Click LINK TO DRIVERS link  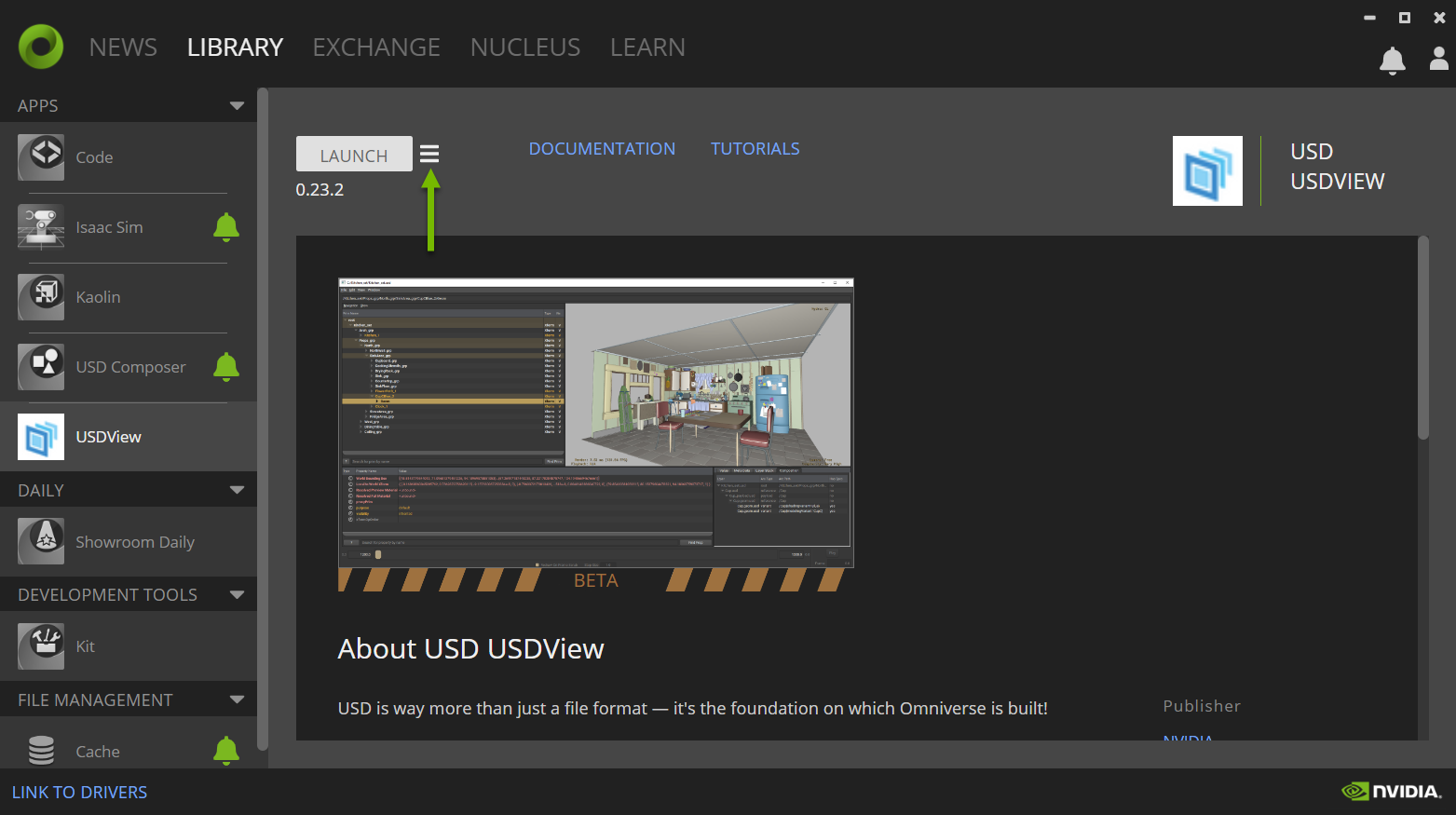pos(79,792)
